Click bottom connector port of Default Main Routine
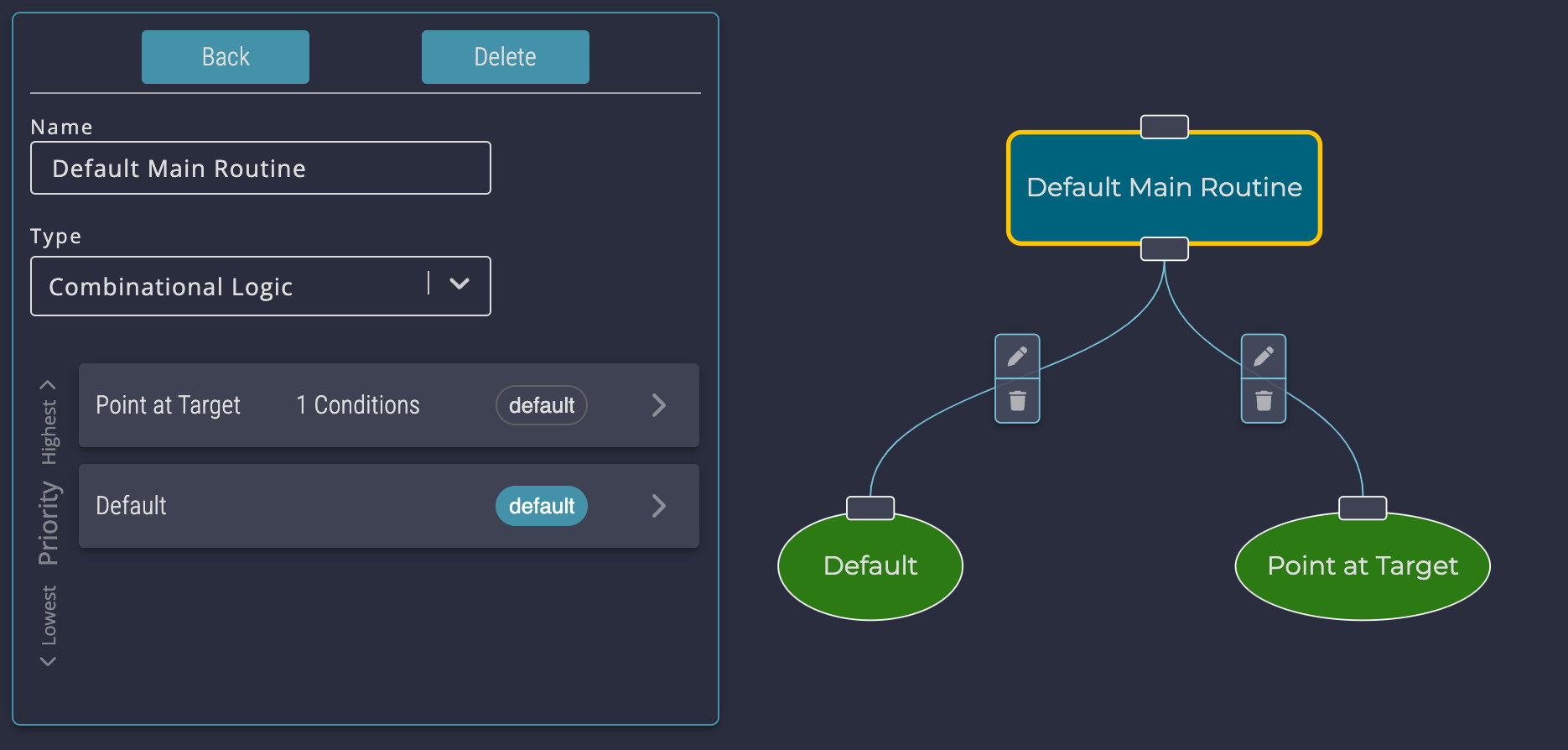The image size is (1568, 750). click(1165, 249)
